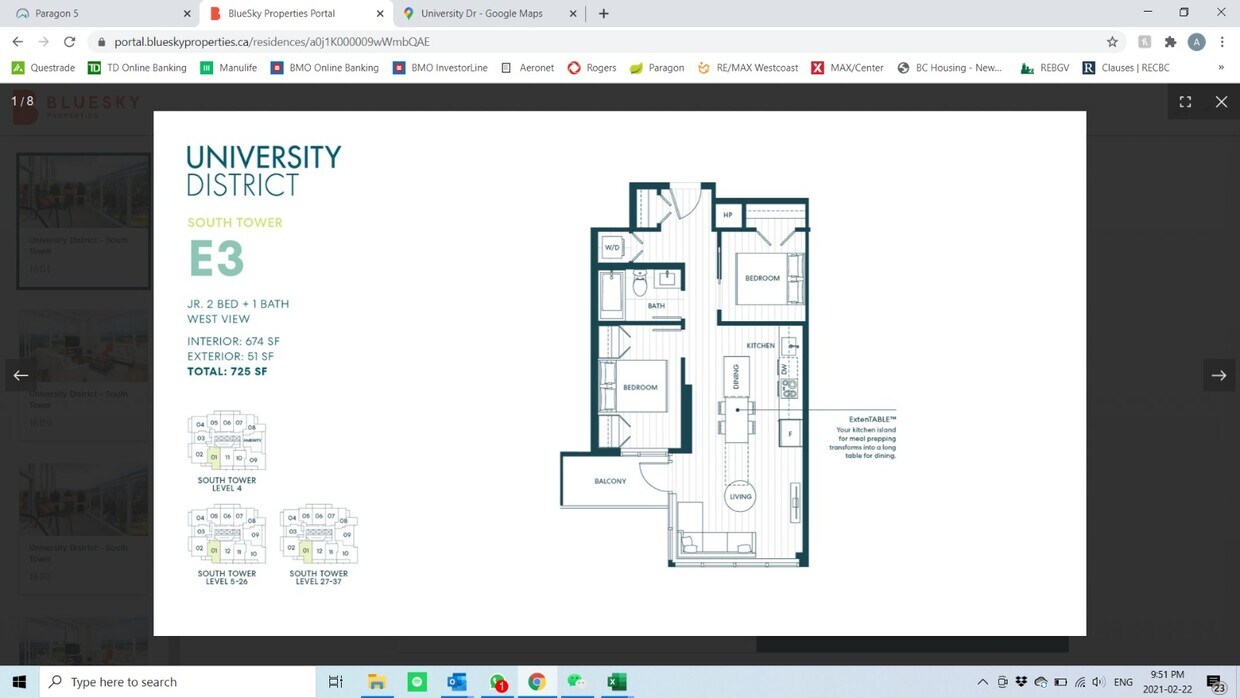This screenshot has width=1240, height=698.
Task: Expand hidden system tray icons
Action: coord(982,682)
